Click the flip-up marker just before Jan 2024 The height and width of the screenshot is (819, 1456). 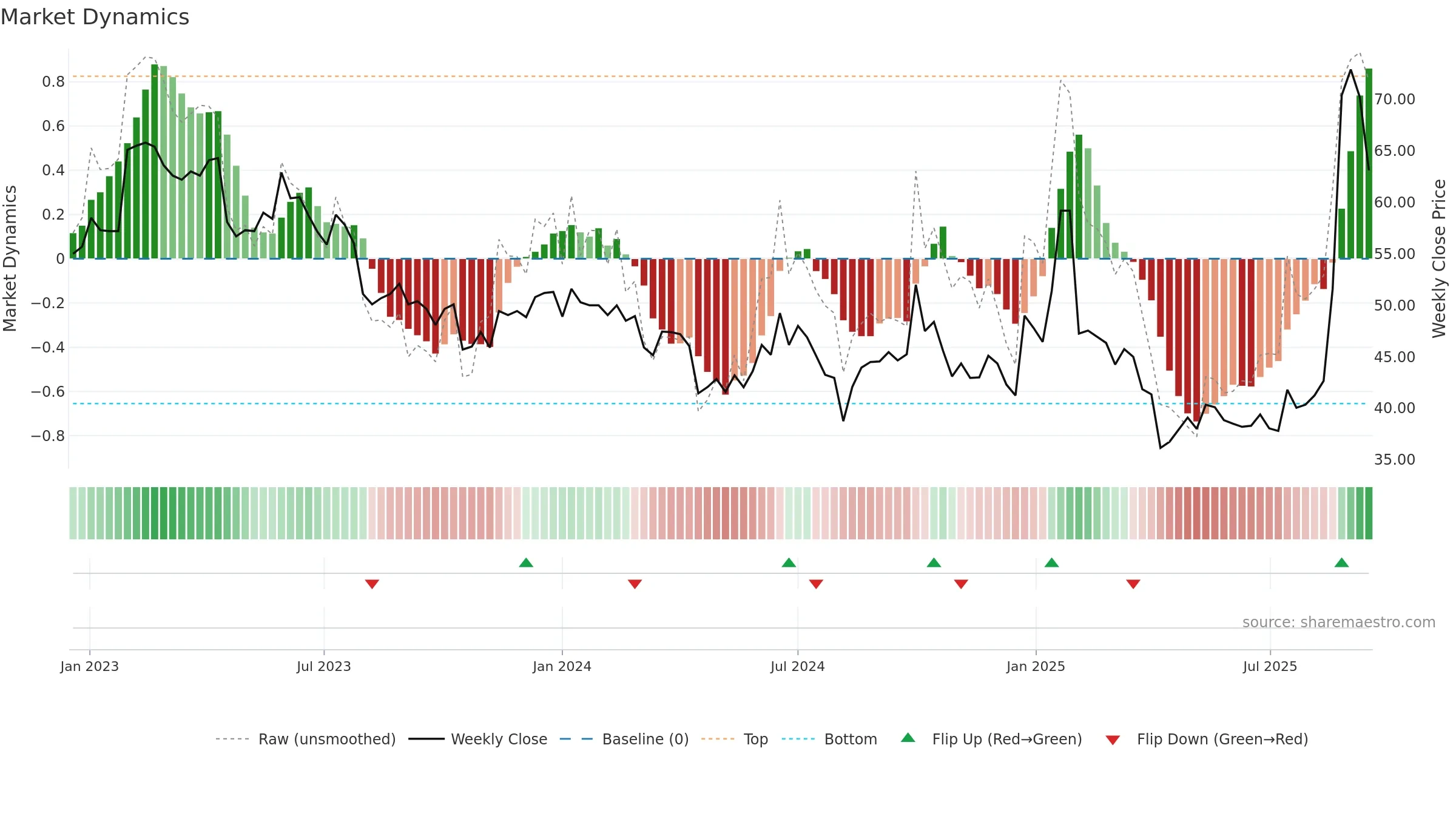pyautogui.click(x=526, y=562)
